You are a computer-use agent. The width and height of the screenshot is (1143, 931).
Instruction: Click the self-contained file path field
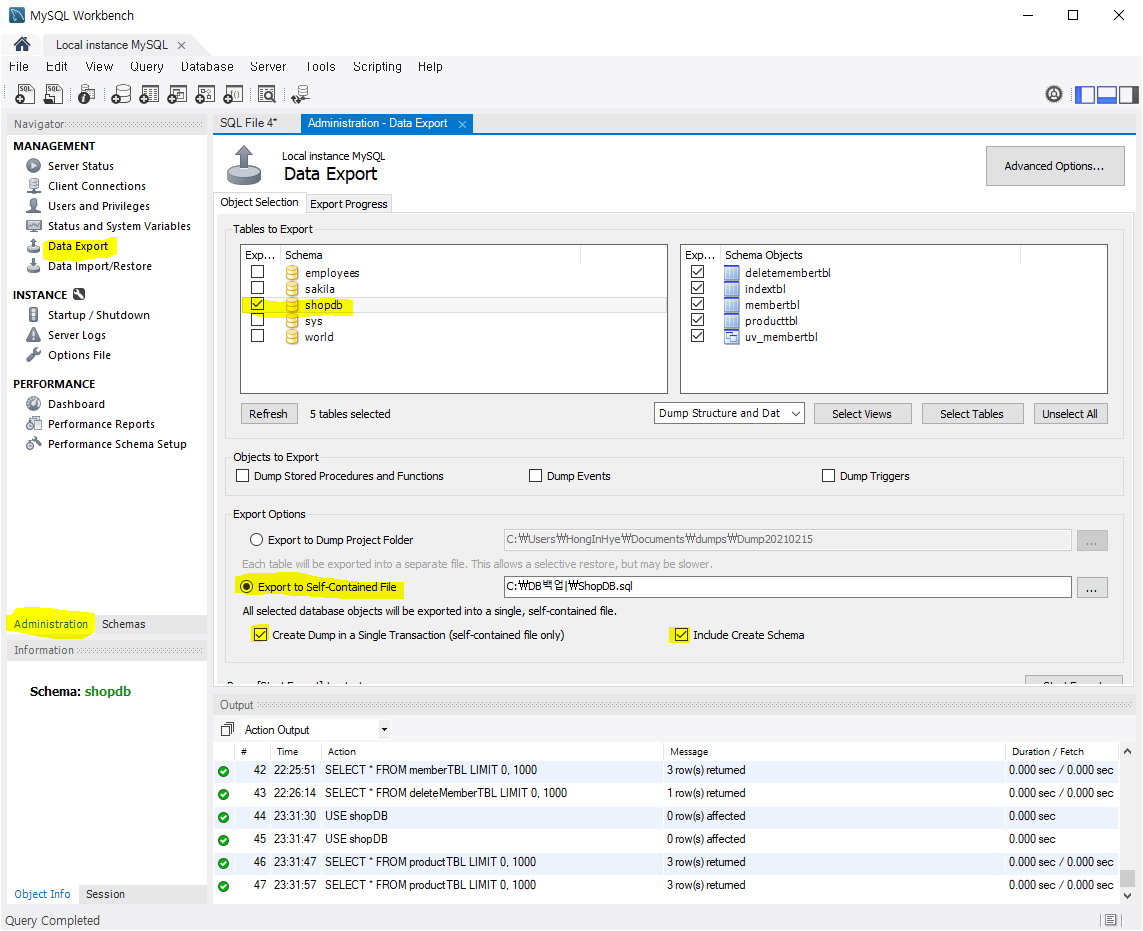click(x=786, y=587)
